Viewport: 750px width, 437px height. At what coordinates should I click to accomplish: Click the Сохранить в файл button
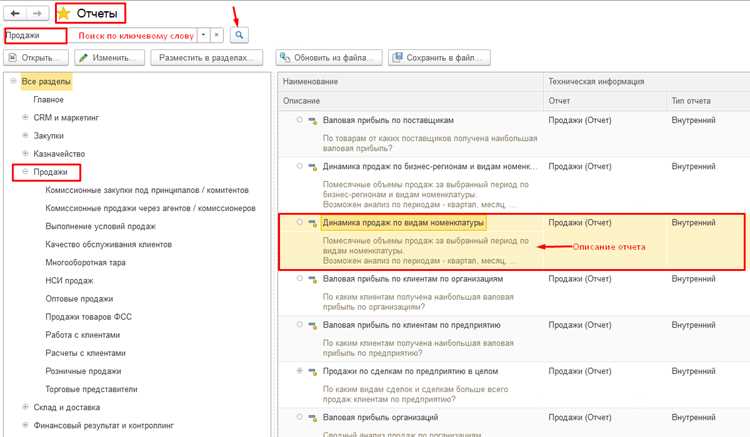[x=439, y=58]
